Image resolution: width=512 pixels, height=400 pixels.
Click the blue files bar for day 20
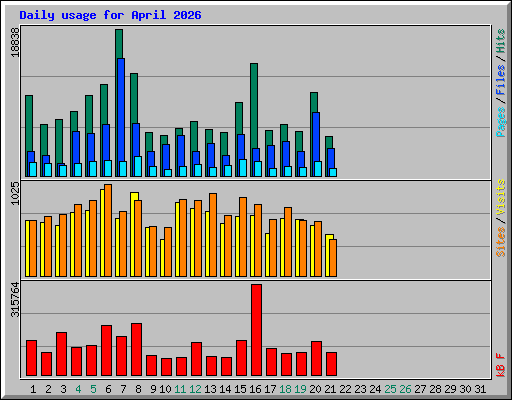pos(316,137)
